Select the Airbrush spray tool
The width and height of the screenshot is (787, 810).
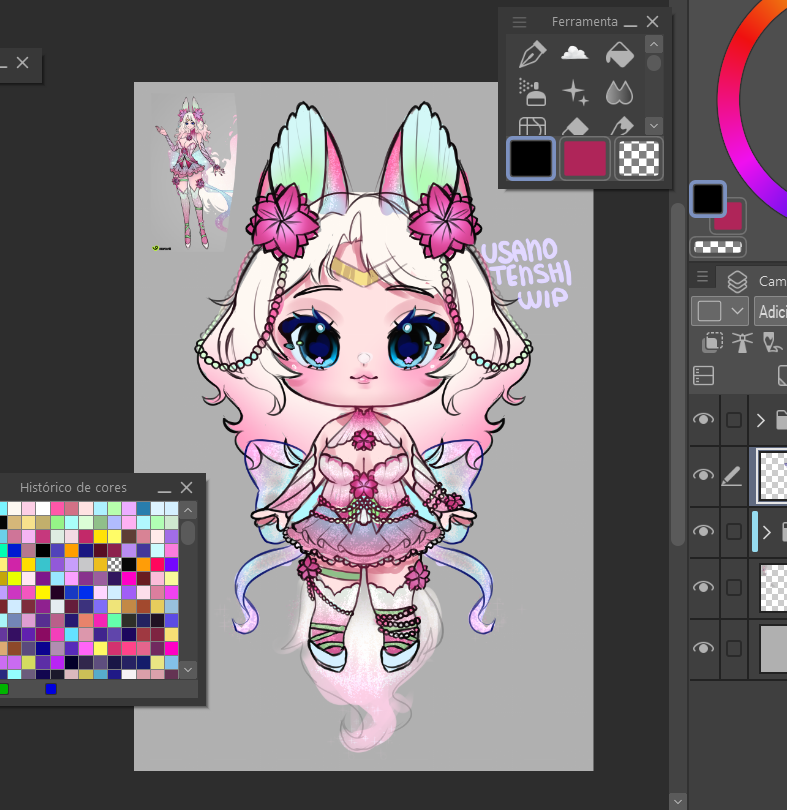click(x=533, y=93)
